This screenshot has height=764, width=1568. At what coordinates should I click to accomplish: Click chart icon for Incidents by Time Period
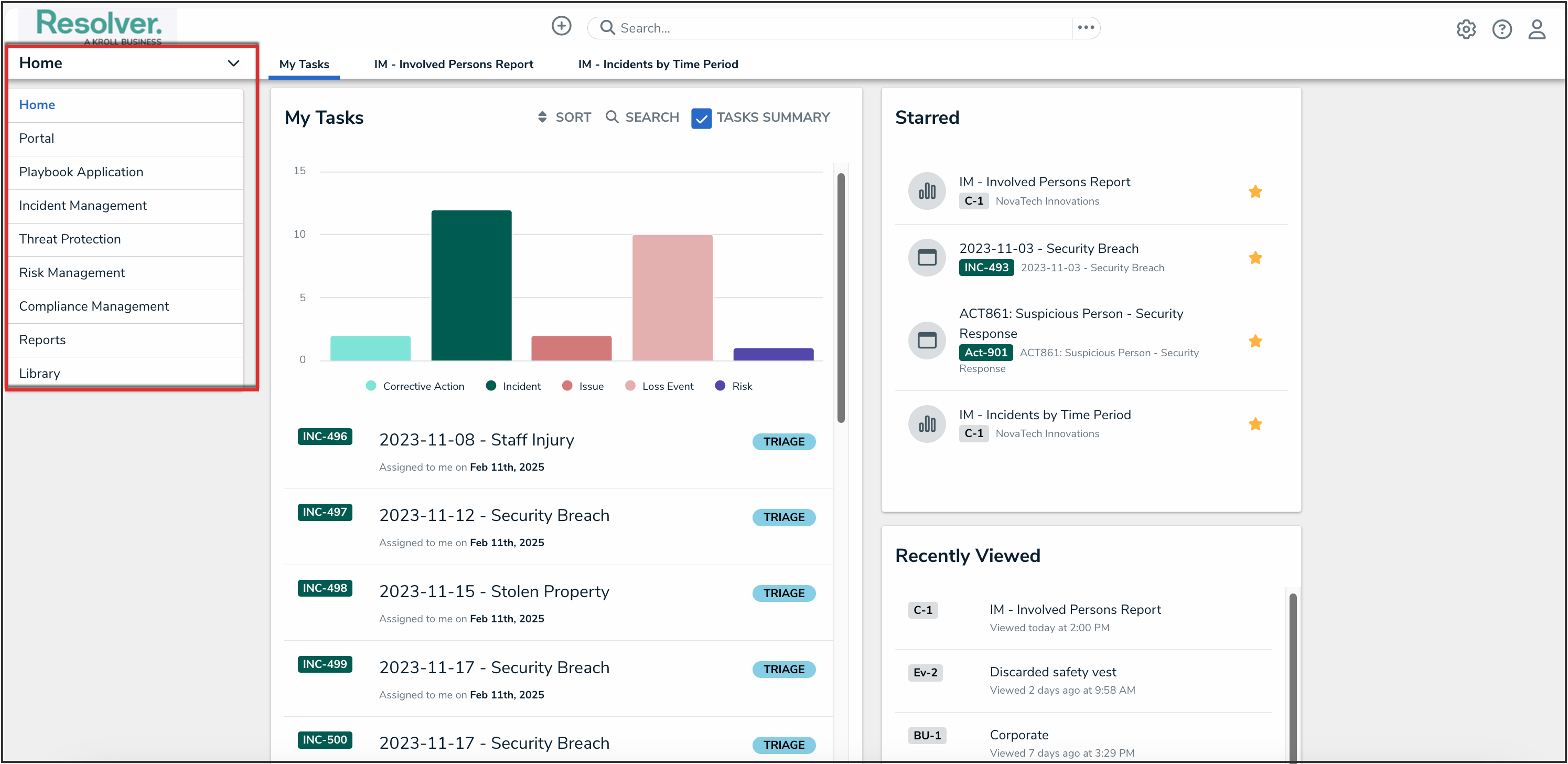[927, 424]
